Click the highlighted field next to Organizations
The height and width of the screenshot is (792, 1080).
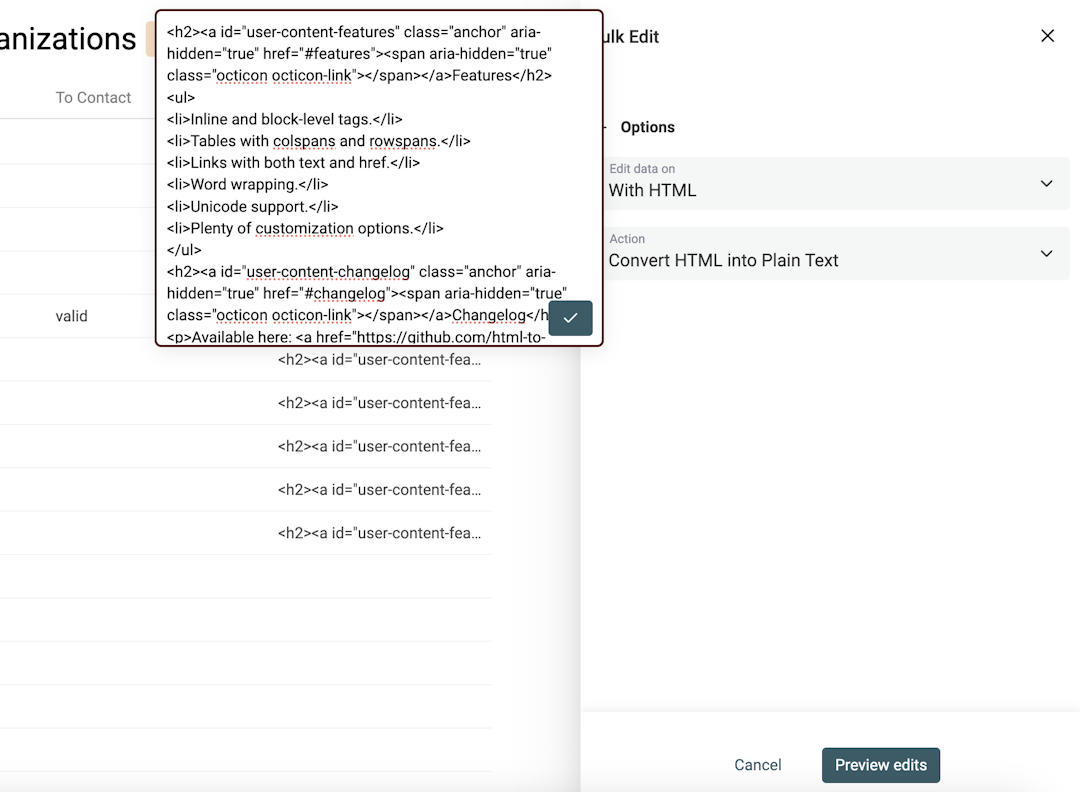tap(148, 38)
